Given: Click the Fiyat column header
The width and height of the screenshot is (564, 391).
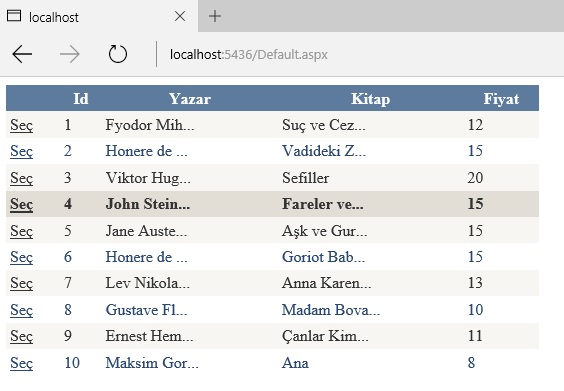Looking at the screenshot, I should [501, 99].
